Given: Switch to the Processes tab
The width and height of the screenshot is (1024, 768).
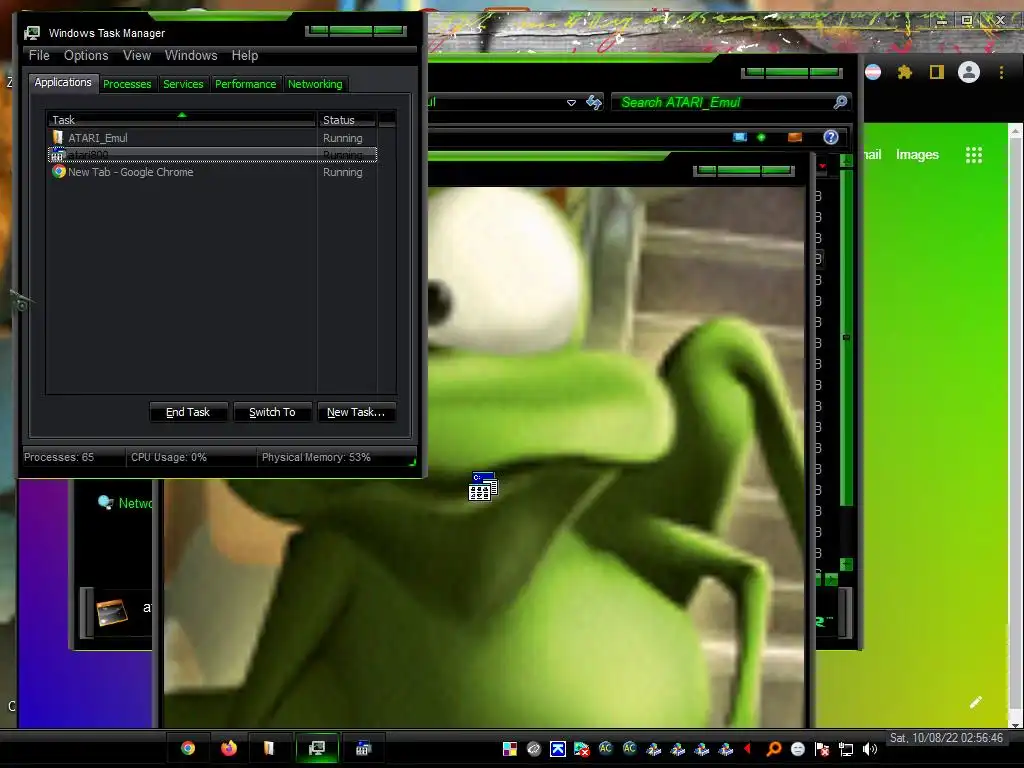Looking at the screenshot, I should click(127, 84).
